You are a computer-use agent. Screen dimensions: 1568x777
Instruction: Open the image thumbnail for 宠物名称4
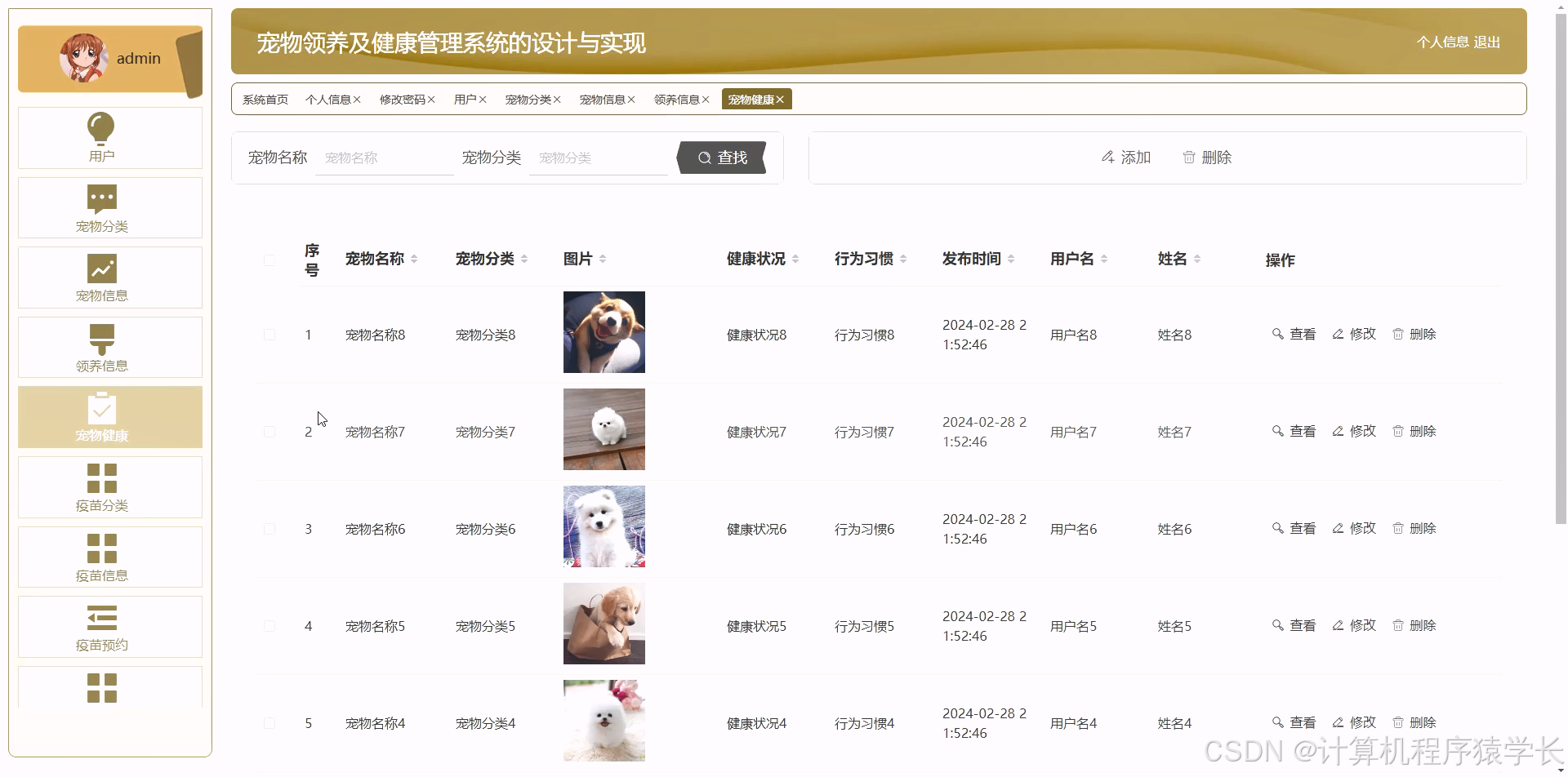coord(604,721)
